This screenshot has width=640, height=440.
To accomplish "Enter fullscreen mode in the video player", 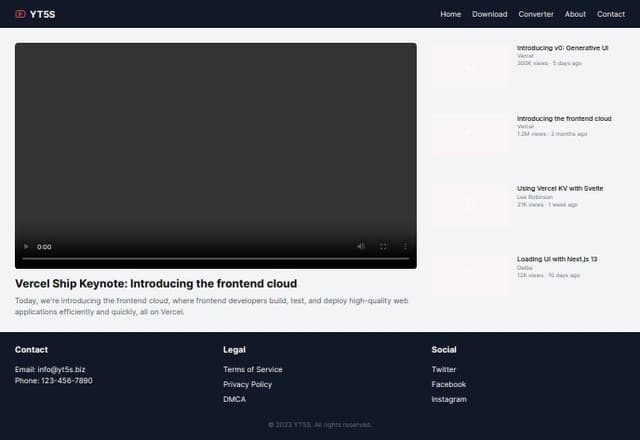I will tap(383, 246).
